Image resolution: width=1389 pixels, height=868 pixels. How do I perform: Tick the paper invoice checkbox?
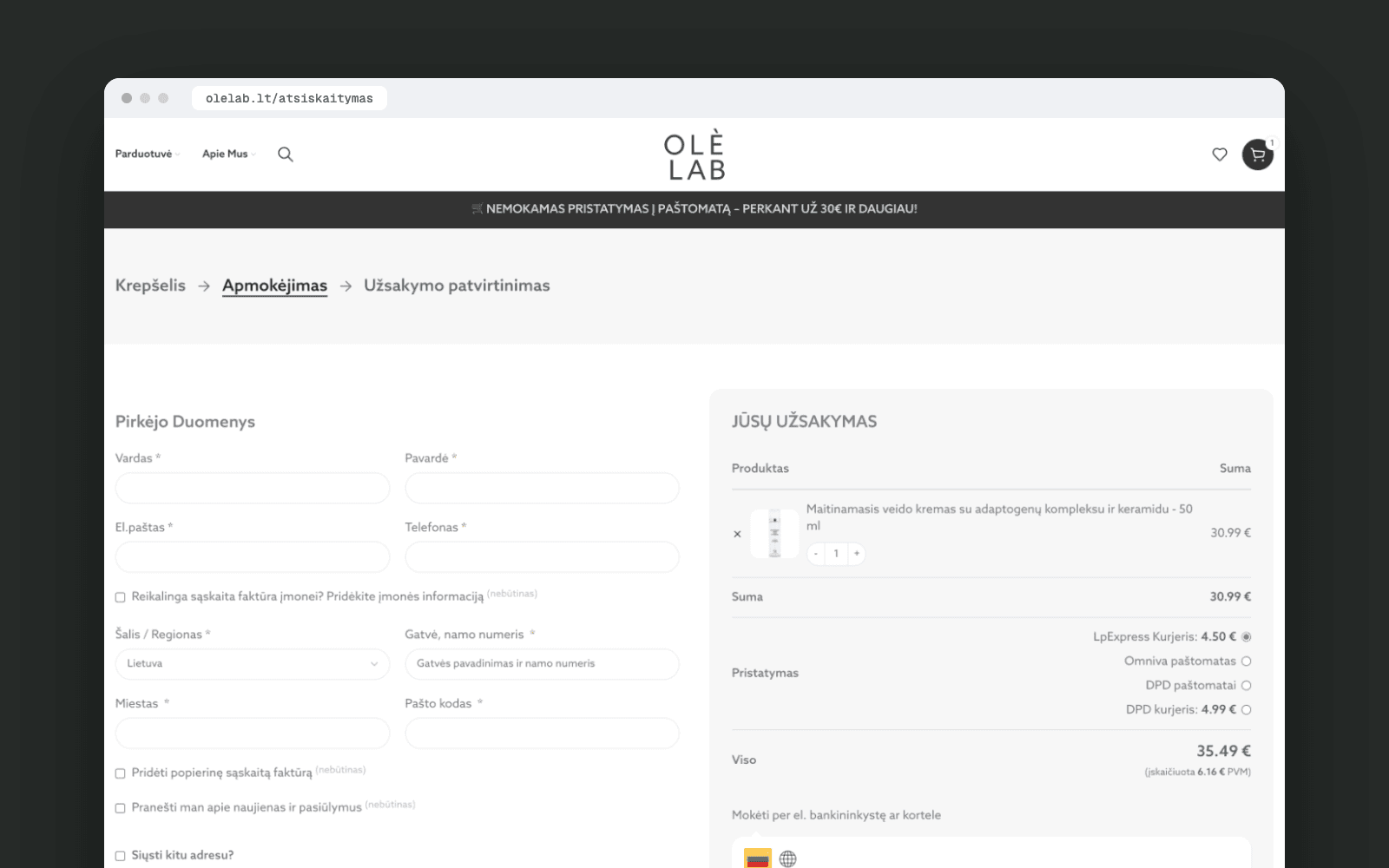[x=121, y=773]
